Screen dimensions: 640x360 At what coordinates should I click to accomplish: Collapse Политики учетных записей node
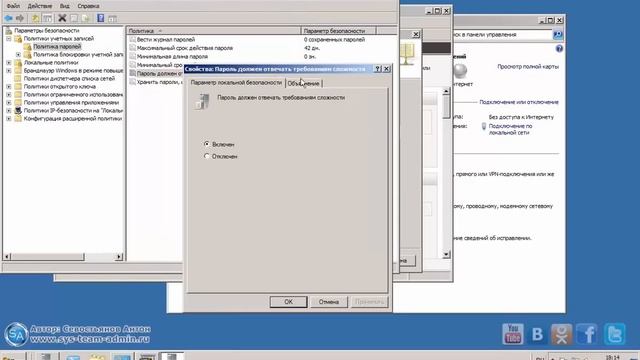point(9,39)
